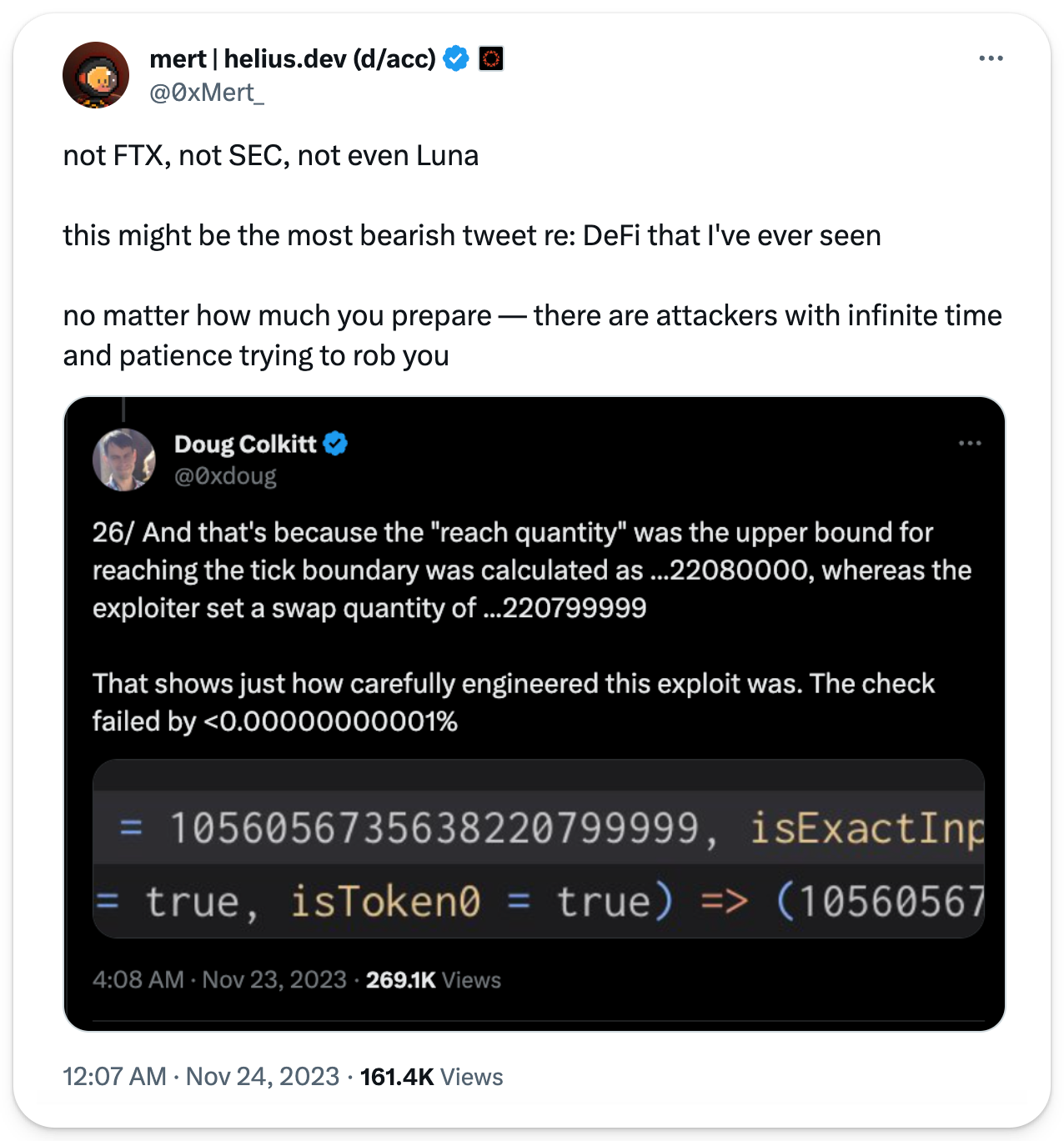Click the "That shows just how carefully engineered" paragraph

click(513, 701)
